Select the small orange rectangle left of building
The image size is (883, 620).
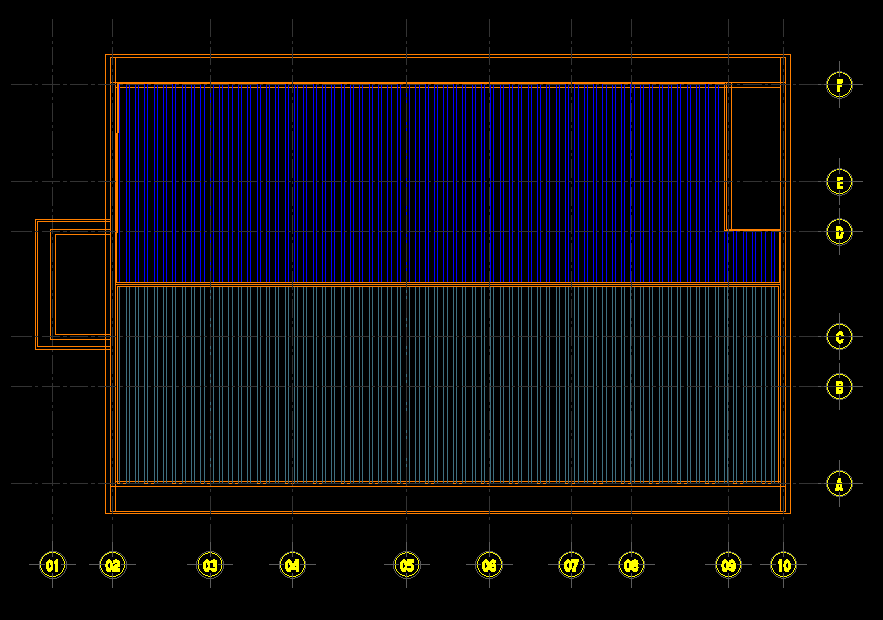click(x=81, y=285)
